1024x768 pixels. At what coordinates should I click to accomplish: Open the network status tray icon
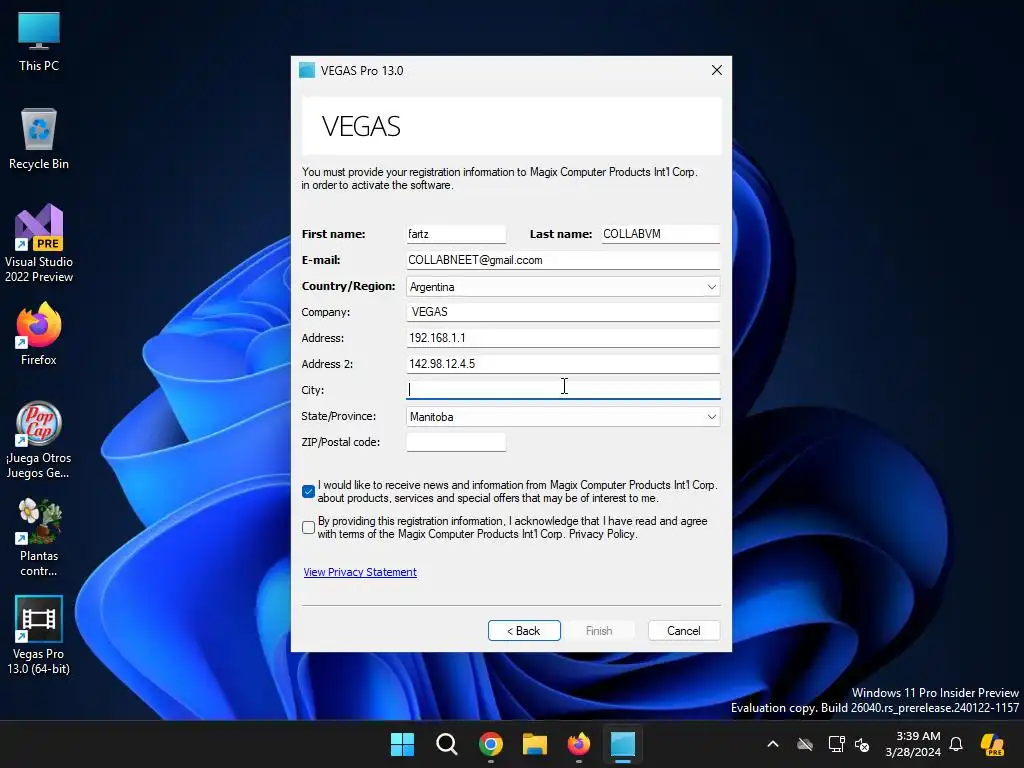pyautogui.click(x=836, y=744)
